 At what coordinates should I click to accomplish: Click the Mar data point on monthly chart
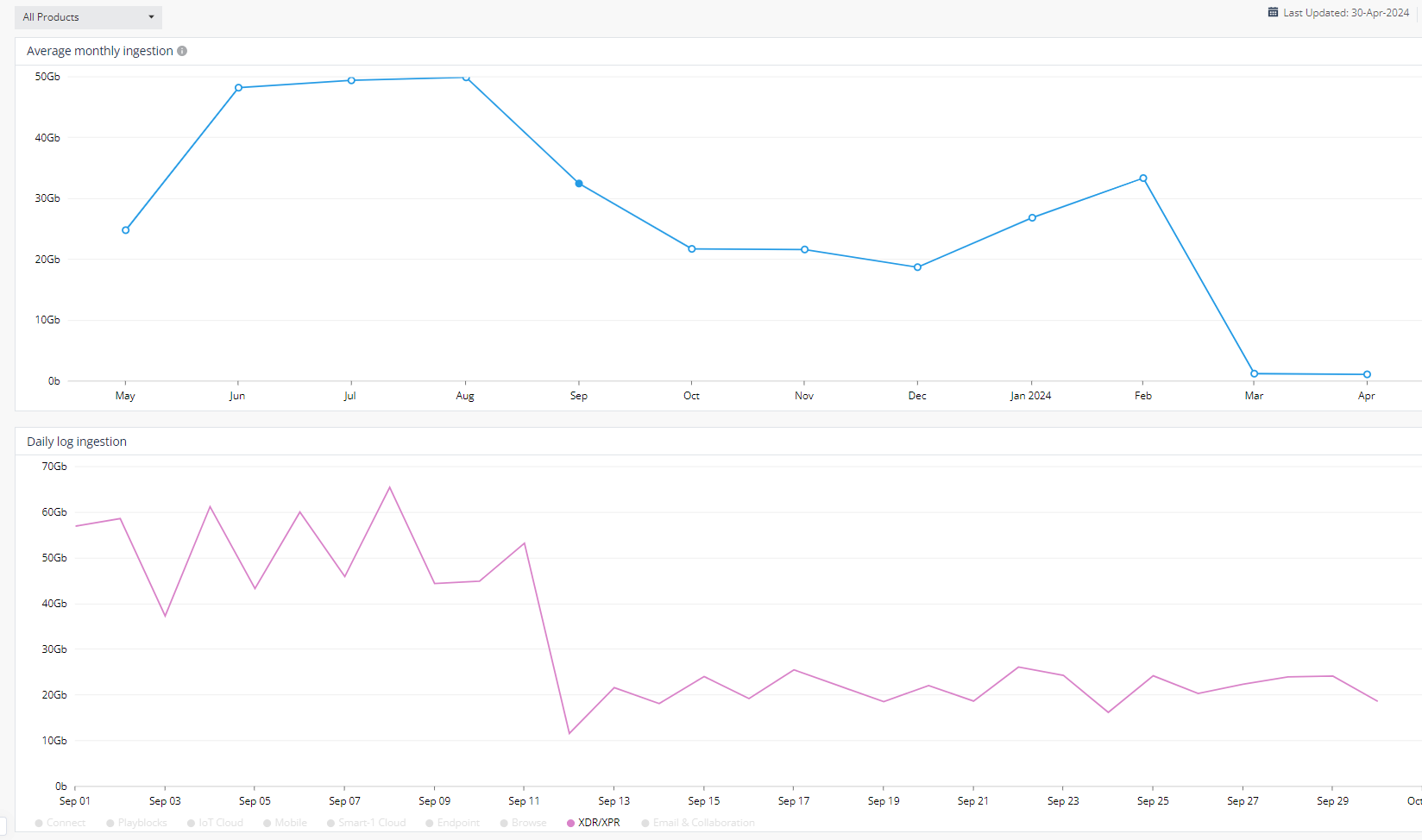(1255, 373)
